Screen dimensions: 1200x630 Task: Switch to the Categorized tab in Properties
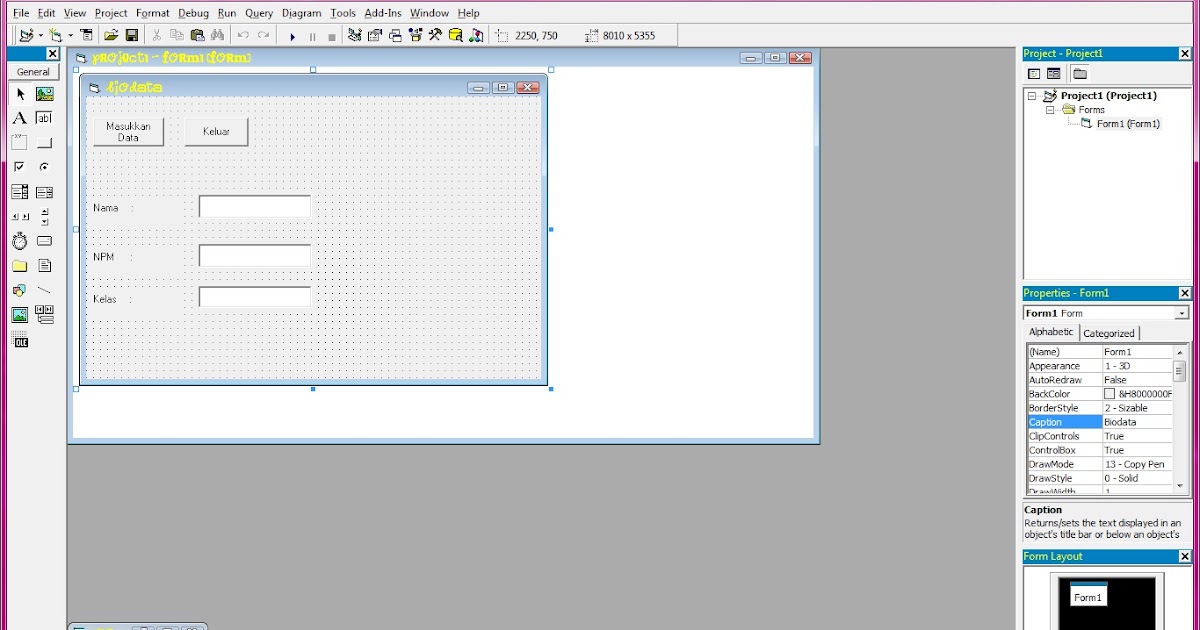(x=1110, y=332)
